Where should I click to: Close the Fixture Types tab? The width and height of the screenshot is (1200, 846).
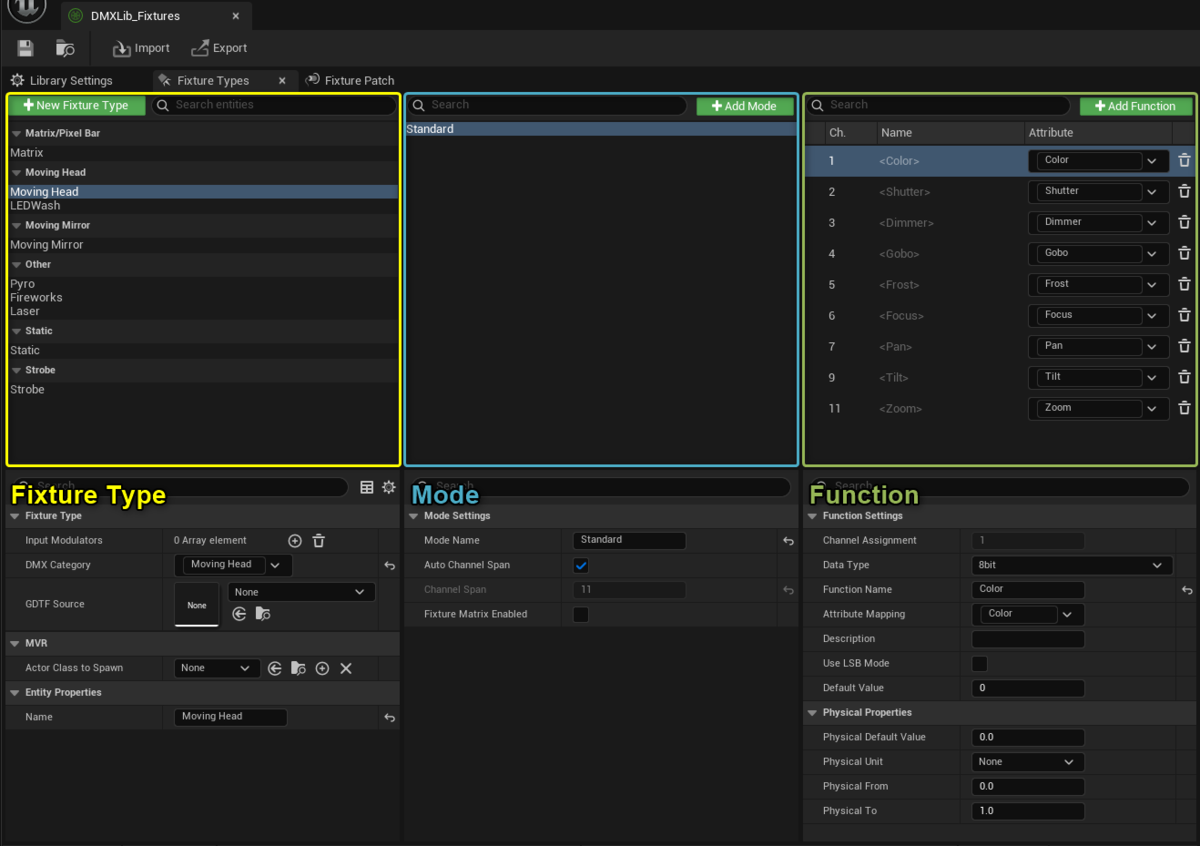click(282, 80)
